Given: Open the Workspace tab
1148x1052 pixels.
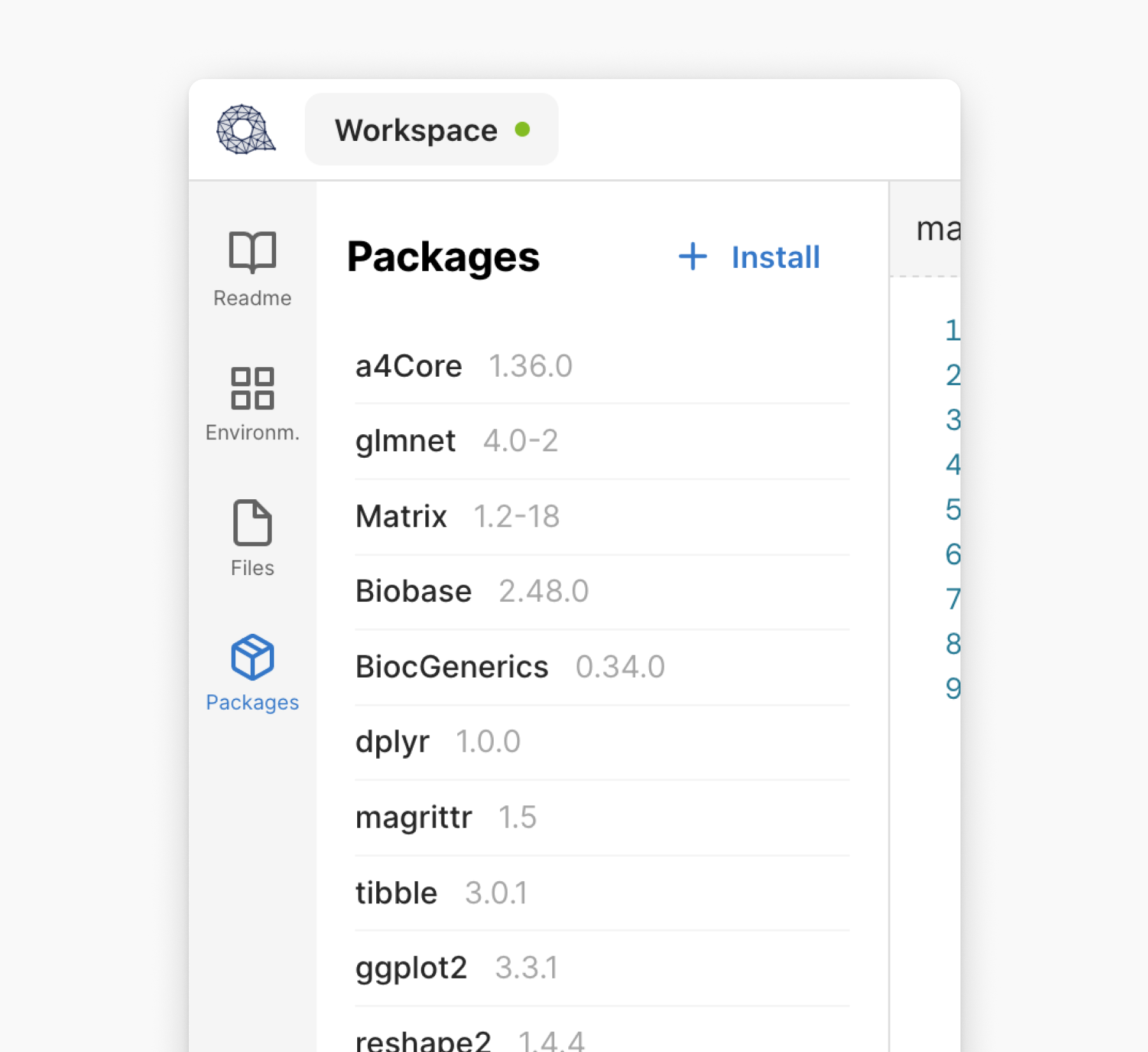Looking at the screenshot, I should (432, 129).
